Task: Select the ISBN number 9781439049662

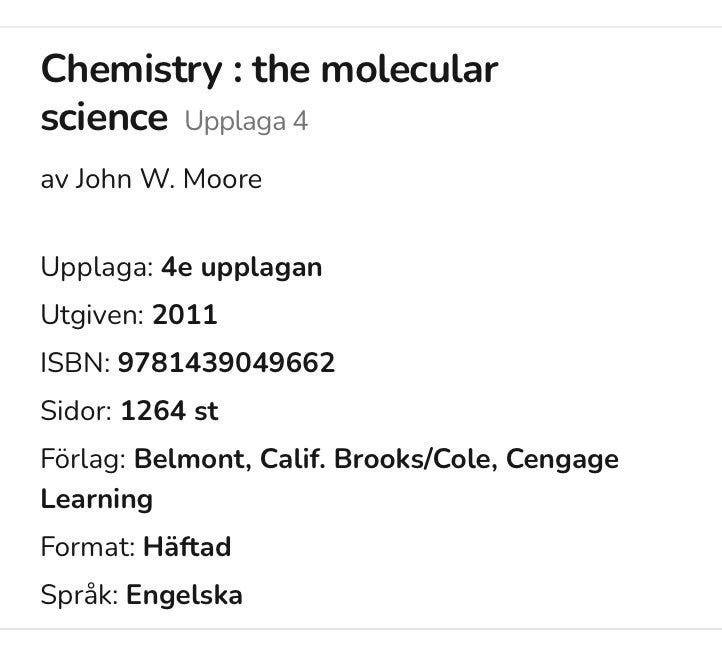Action: tap(226, 363)
